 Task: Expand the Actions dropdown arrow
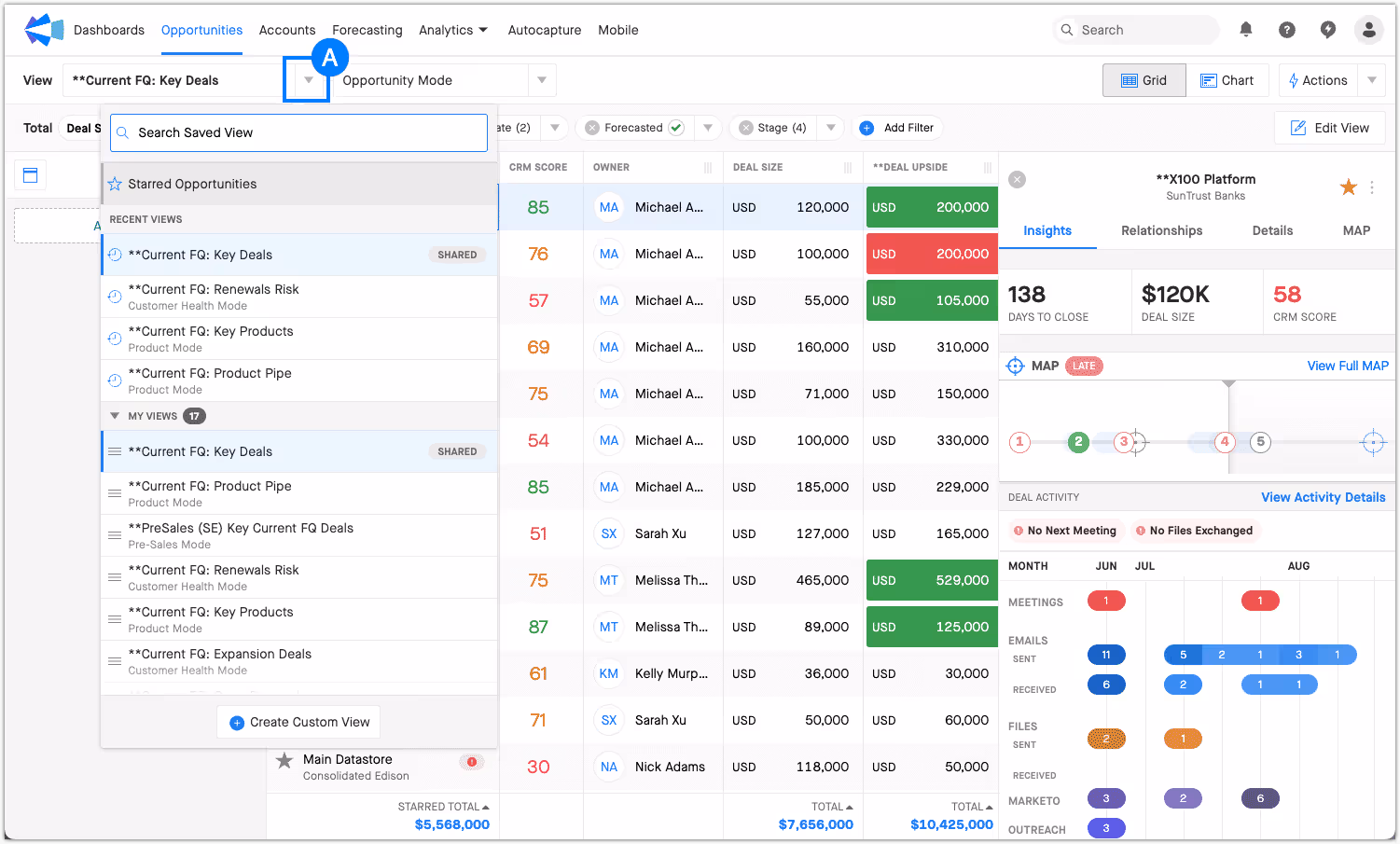(1372, 80)
